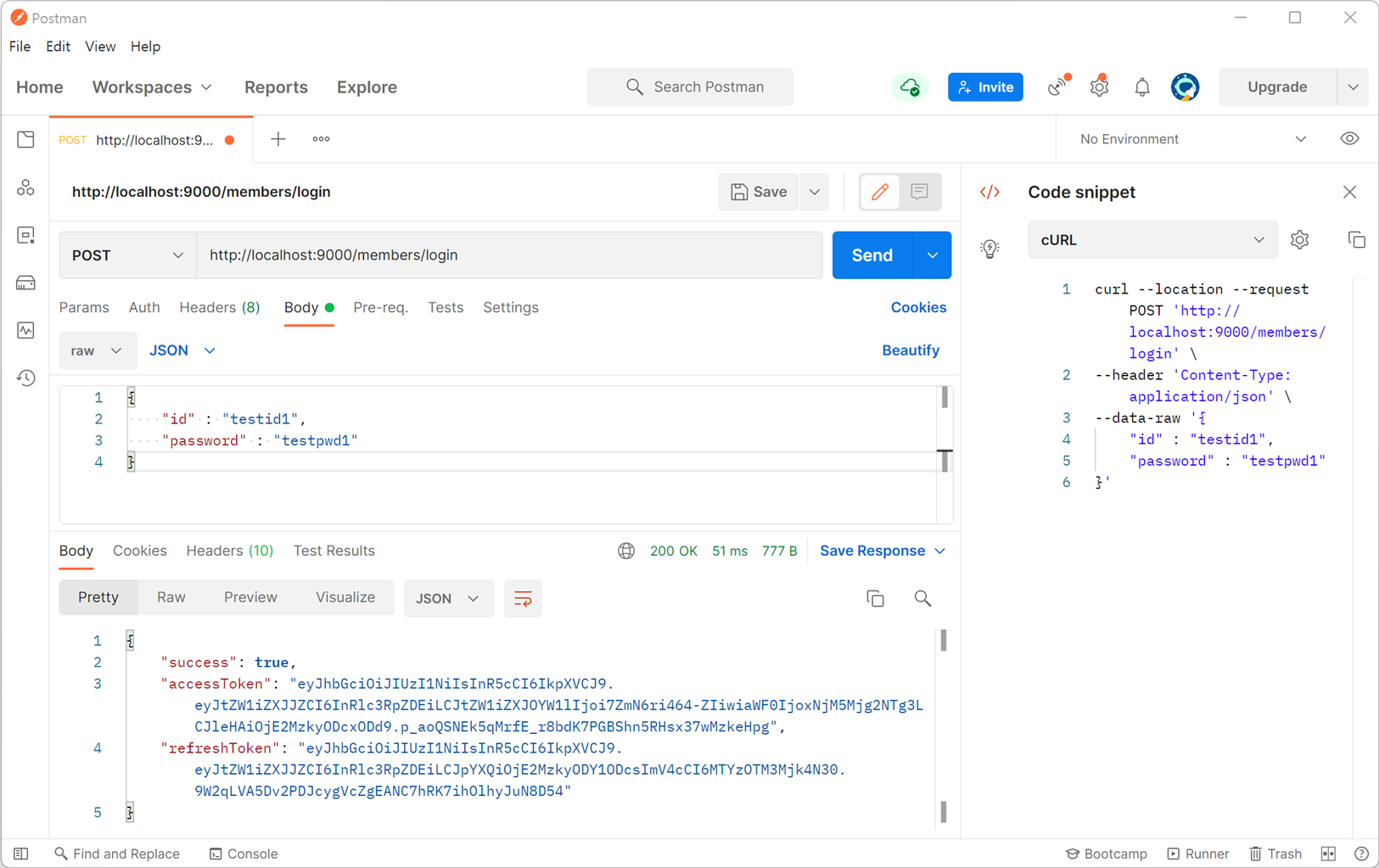Image resolution: width=1379 pixels, height=868 pixels.
Task: Open the Help menu
Action: (145, 47)
